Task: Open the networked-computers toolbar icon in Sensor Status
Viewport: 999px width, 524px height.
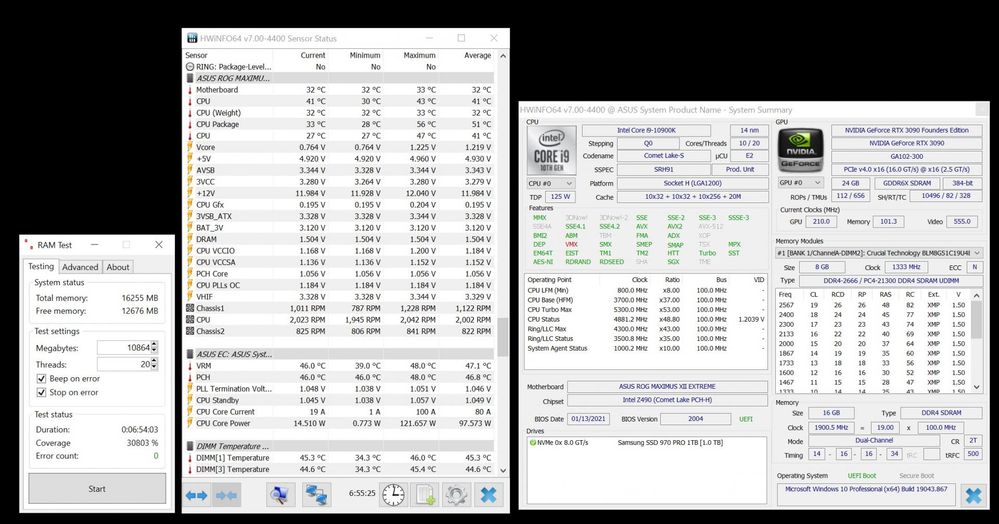Action: point(315,495)
